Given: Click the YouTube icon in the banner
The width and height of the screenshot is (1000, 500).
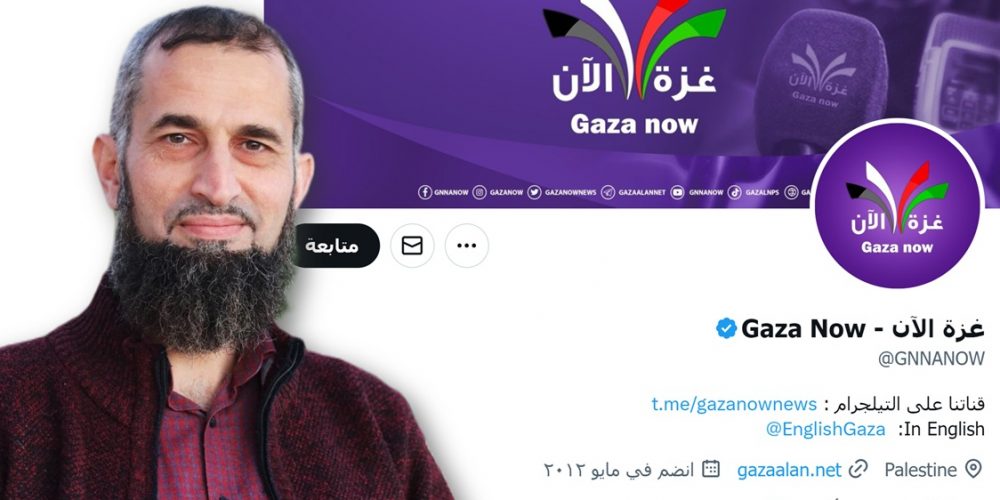Looking at the screenshot, I should tap(677, 192).
